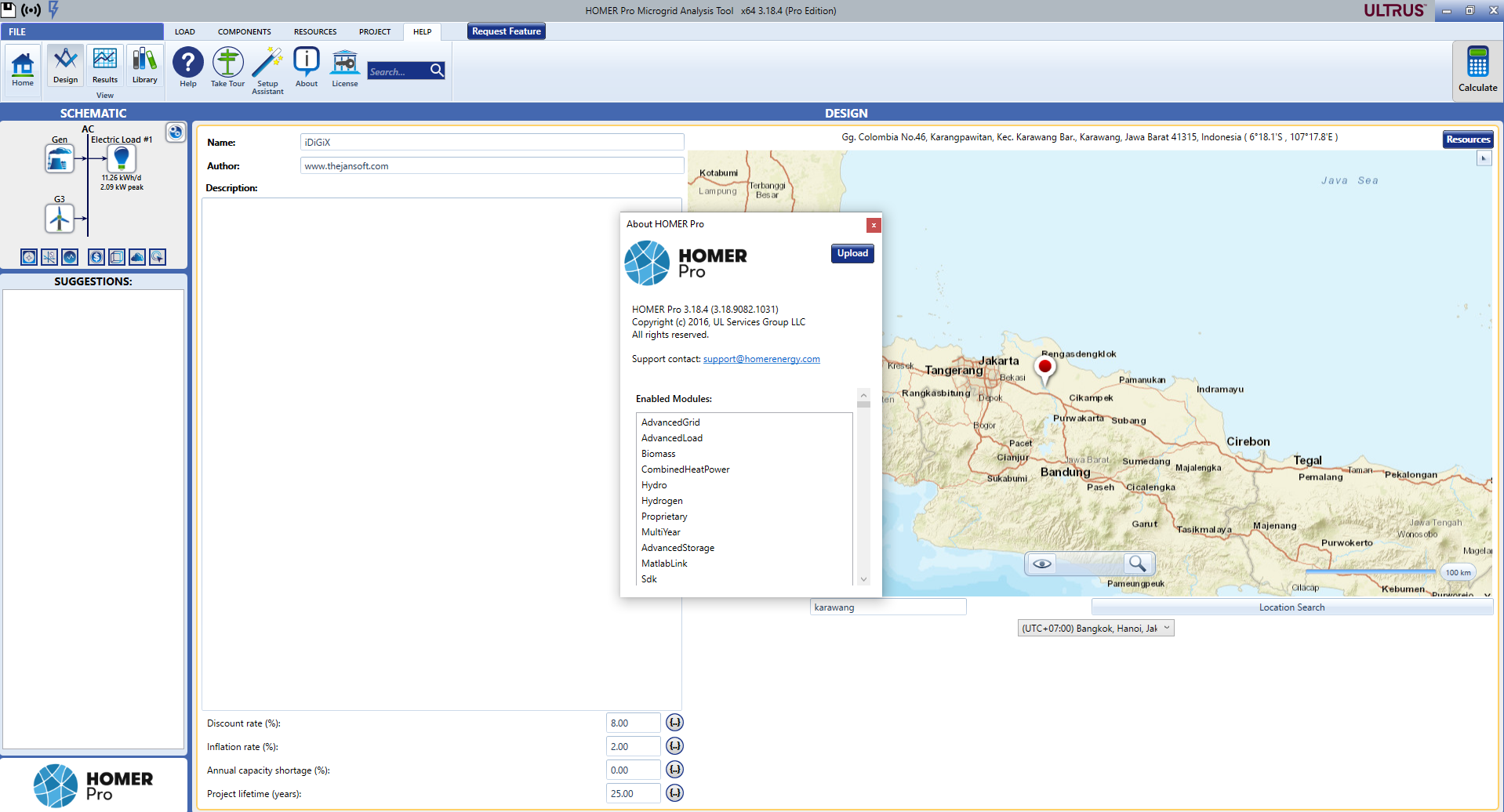This screenshot has height=812, width=1504.
Task: Click the Enabled Modules scrollbar down arrow
Action: pyautogui.click(x=863, y=579)
